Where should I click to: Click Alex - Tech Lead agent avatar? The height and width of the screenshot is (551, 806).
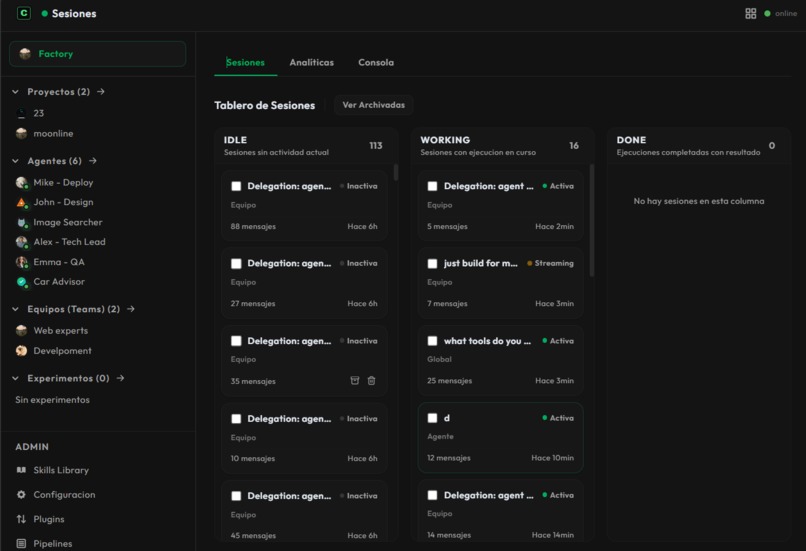22,242
